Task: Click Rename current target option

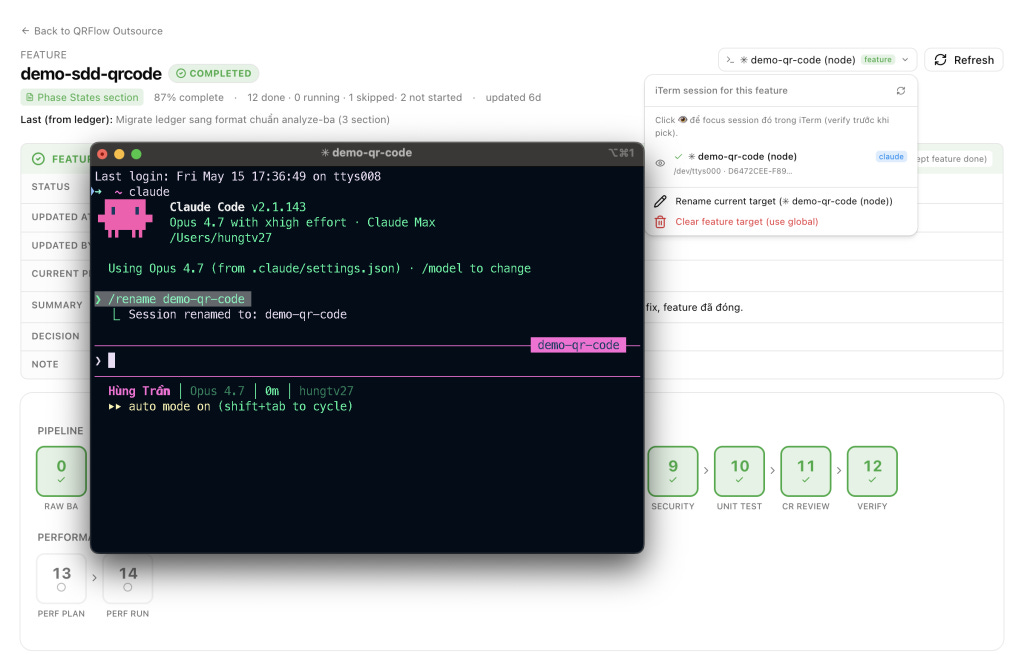Action: tap(780, 201)
